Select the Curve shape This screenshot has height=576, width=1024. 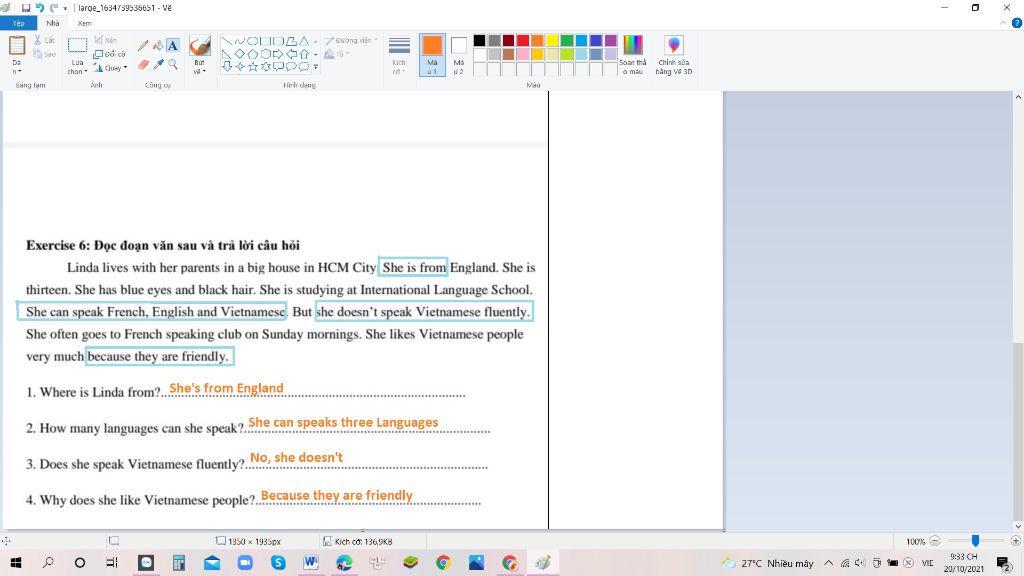coord(240,41)
